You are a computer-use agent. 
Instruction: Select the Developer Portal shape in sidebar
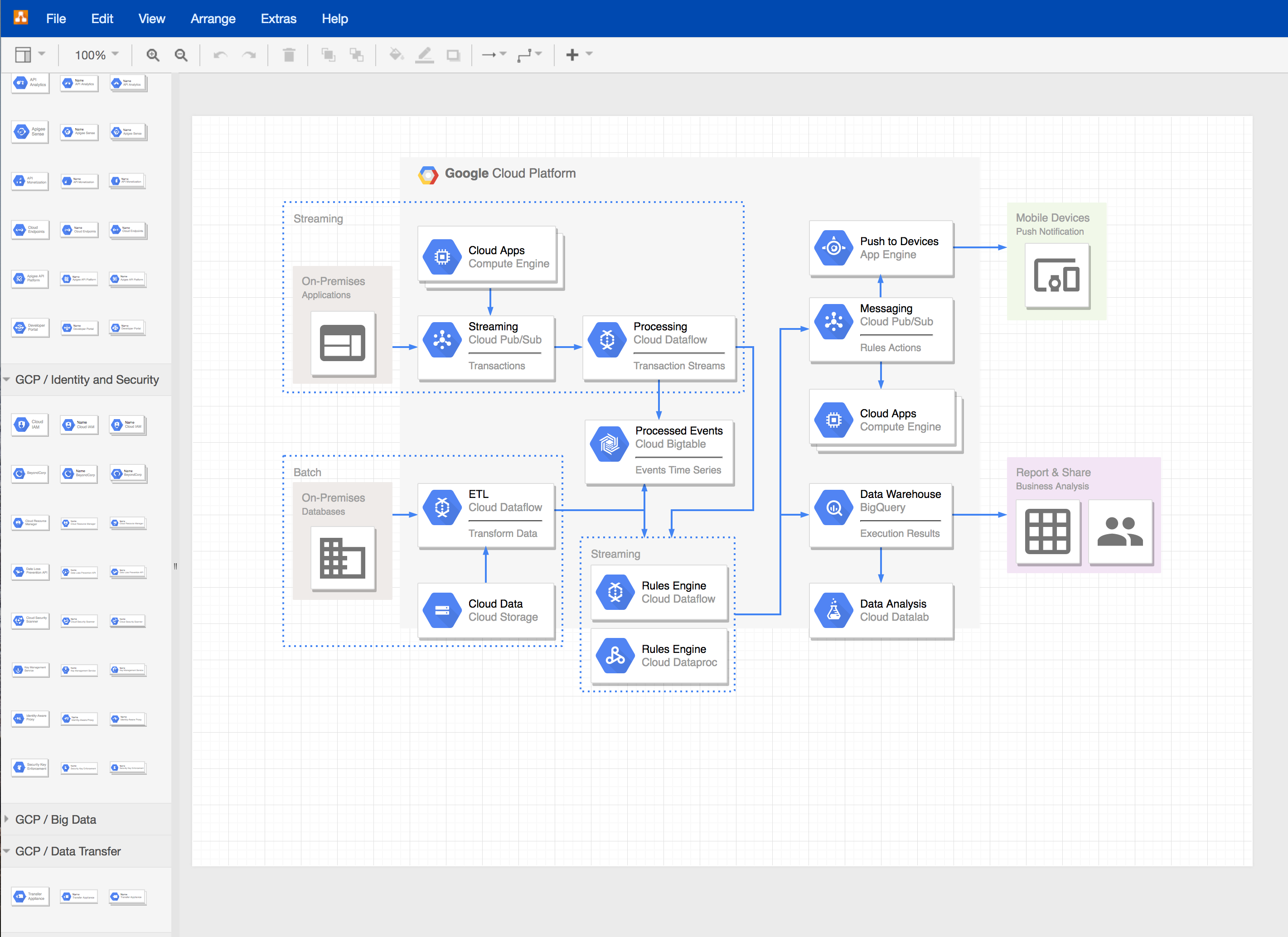point(30,328)
